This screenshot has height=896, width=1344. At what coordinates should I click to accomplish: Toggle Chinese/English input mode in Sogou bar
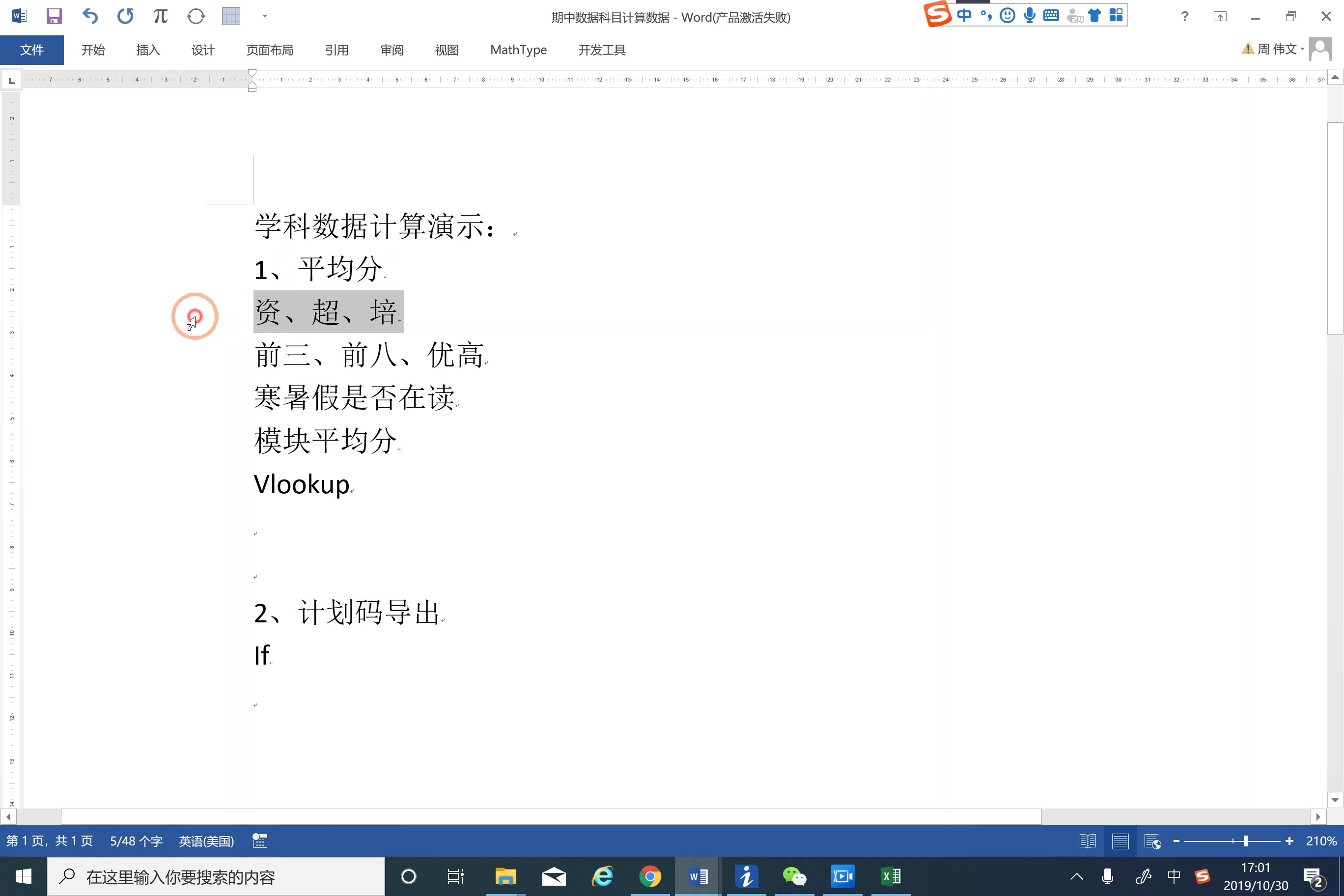pyautogui.click(x=965, y=15)
